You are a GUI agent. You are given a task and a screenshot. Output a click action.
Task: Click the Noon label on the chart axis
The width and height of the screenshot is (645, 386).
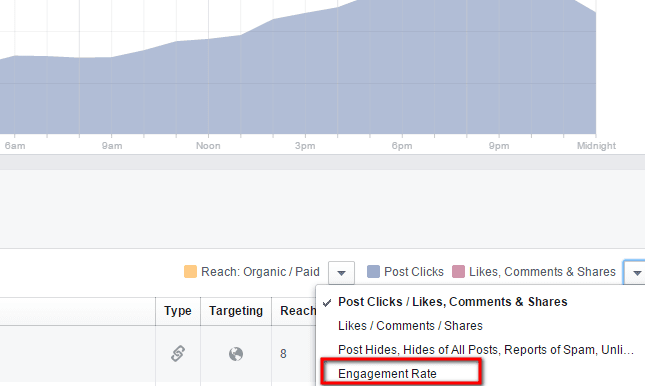pyautogui.click(x=208, y=146)
